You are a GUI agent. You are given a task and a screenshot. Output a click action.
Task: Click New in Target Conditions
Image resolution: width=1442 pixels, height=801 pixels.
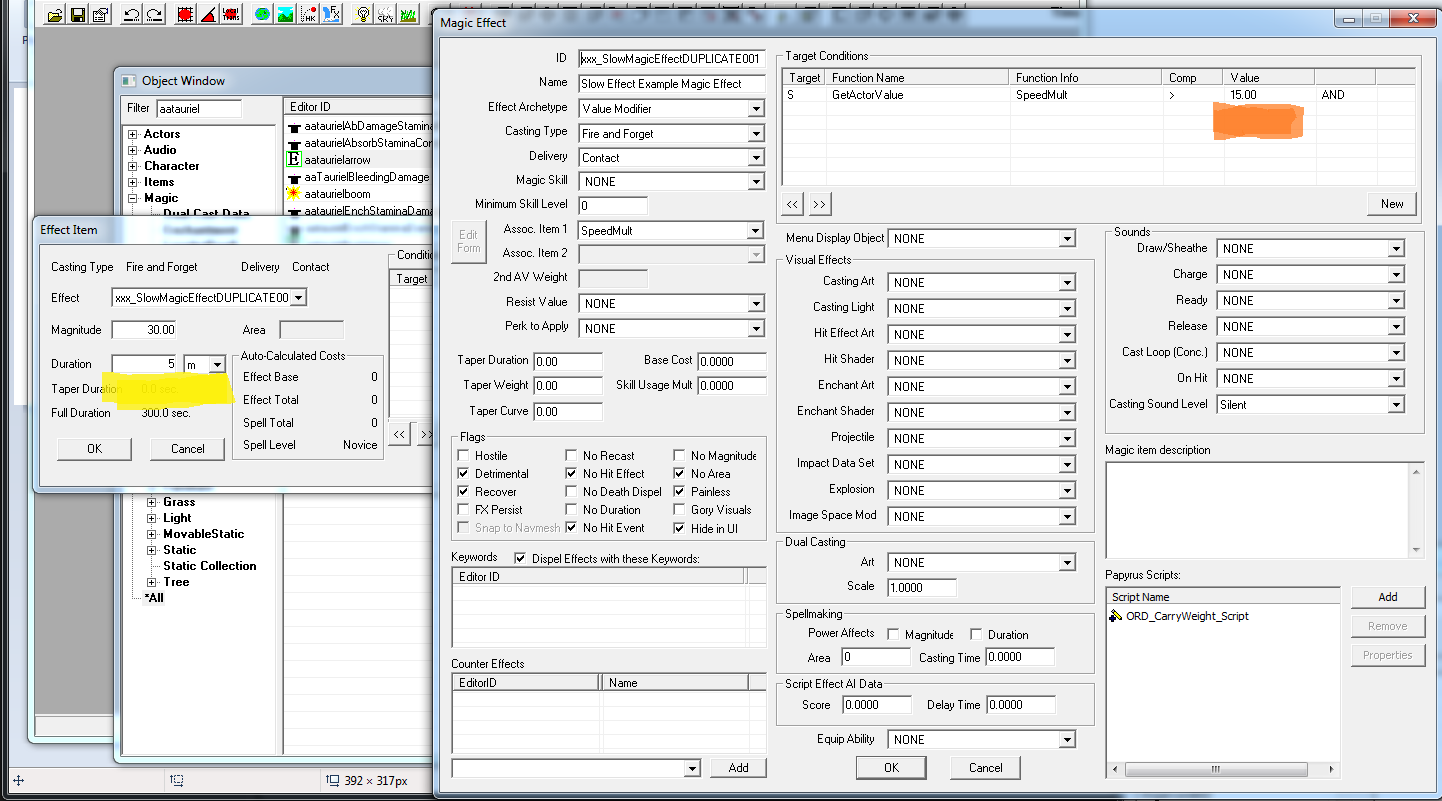1392,204
